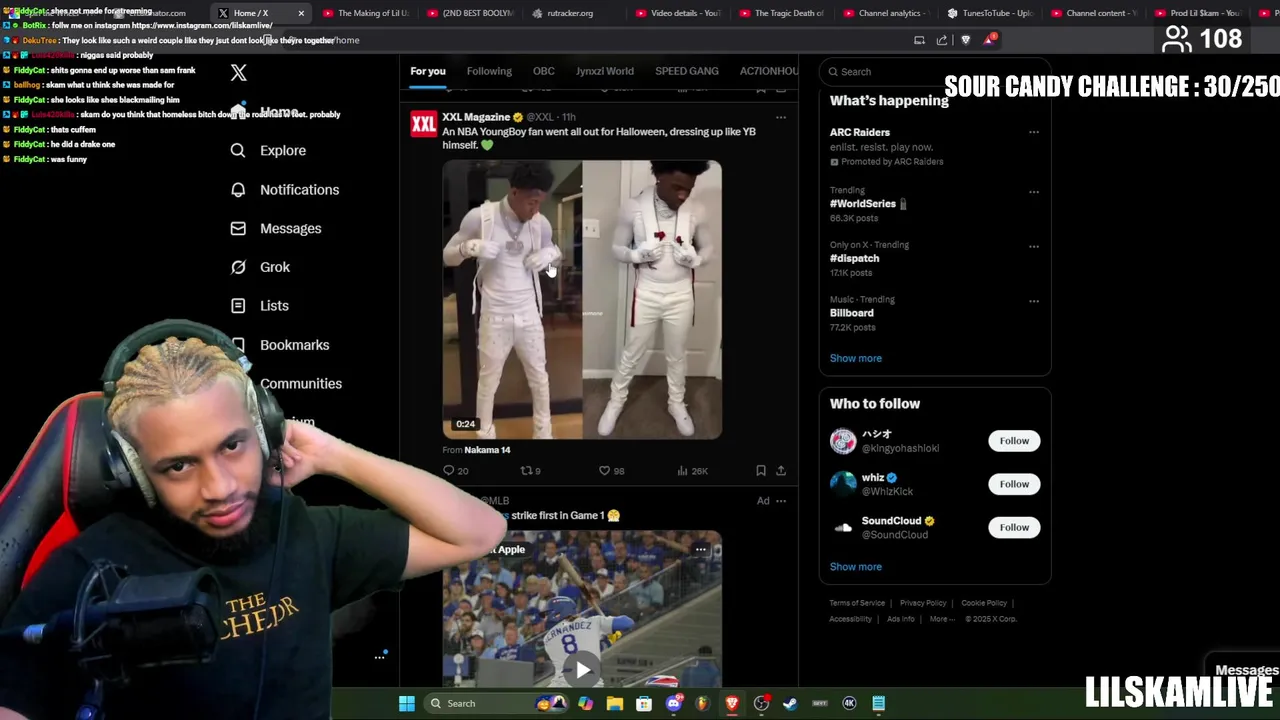Open Bookmarks in the X sidebar

(x=280, y=345)
